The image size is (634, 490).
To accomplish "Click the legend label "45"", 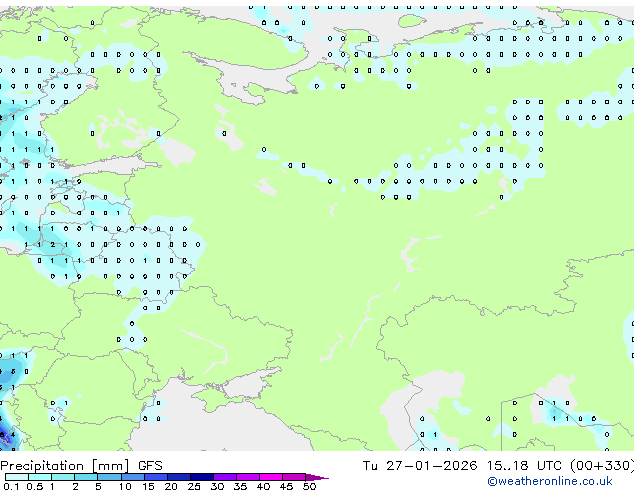I will coord(286,486).
